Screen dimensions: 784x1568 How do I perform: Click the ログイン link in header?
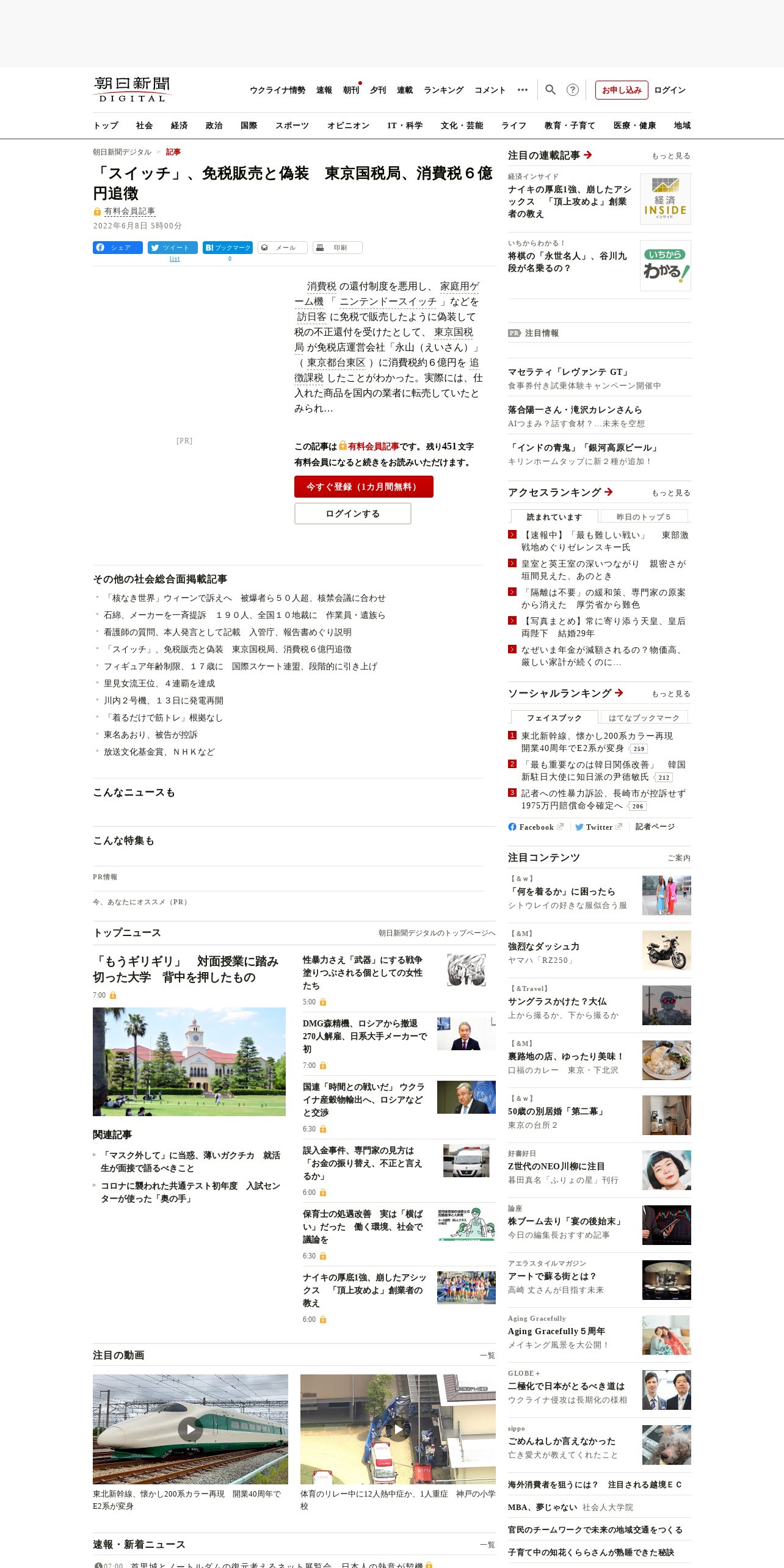(670, 90)
